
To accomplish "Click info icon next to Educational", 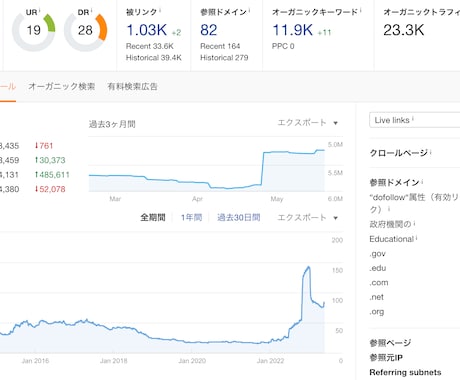I will click(417, 238).
